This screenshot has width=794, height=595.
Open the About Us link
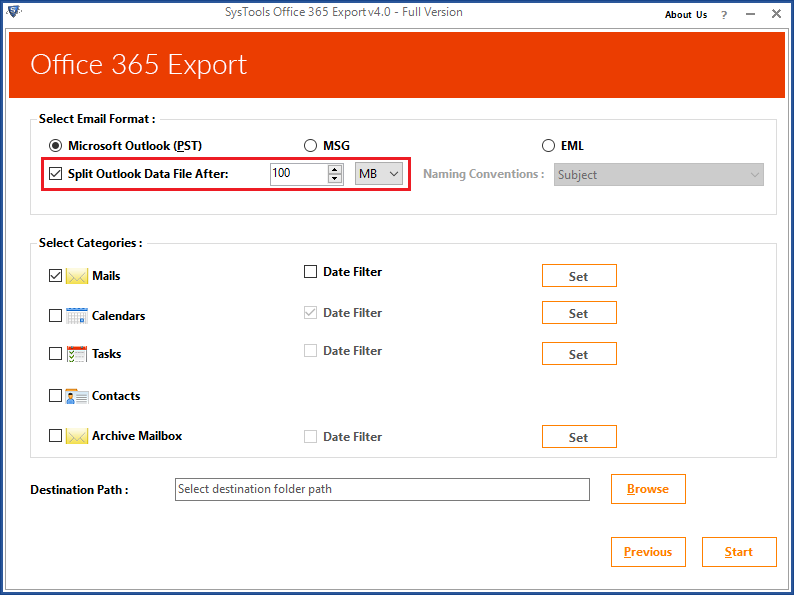pyautogui.click(x=686, y=15)
